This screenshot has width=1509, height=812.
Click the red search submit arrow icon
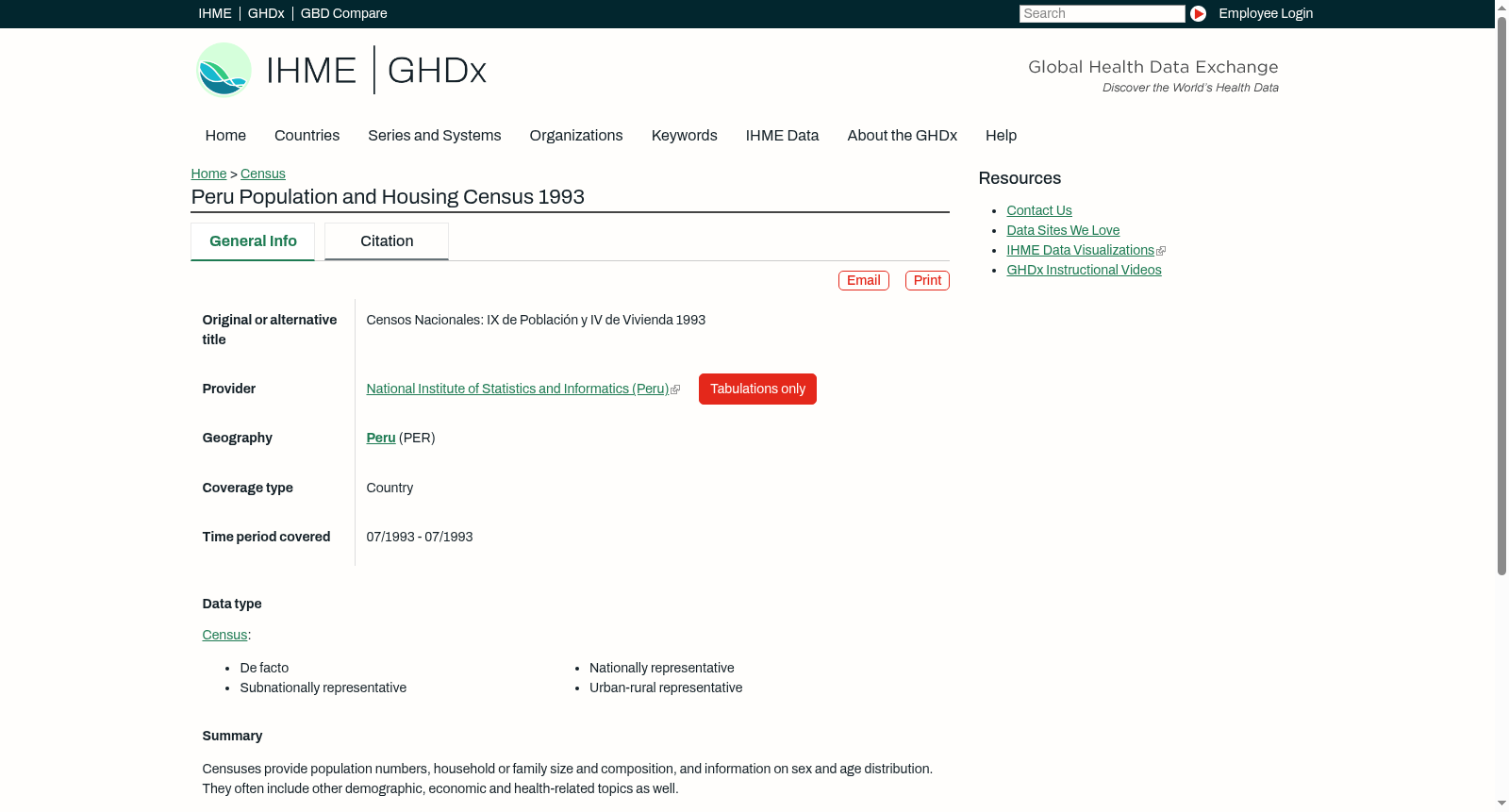coord(1198,13)
